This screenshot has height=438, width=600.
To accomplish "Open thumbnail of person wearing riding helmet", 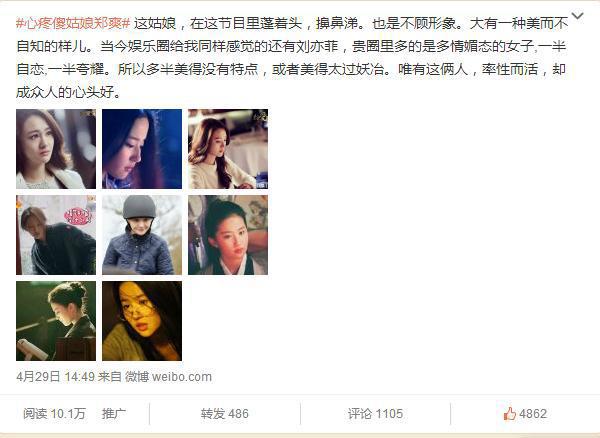I will click(142, 235).
